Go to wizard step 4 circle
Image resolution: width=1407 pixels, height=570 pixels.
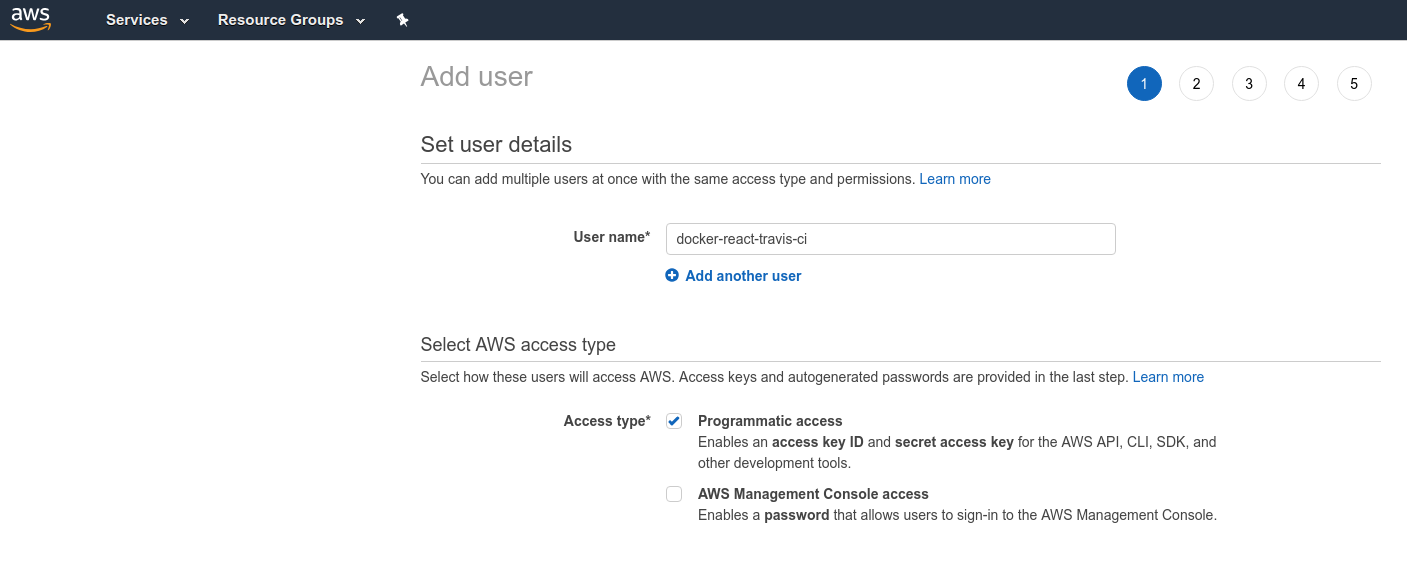click(x=1301, y=84)
